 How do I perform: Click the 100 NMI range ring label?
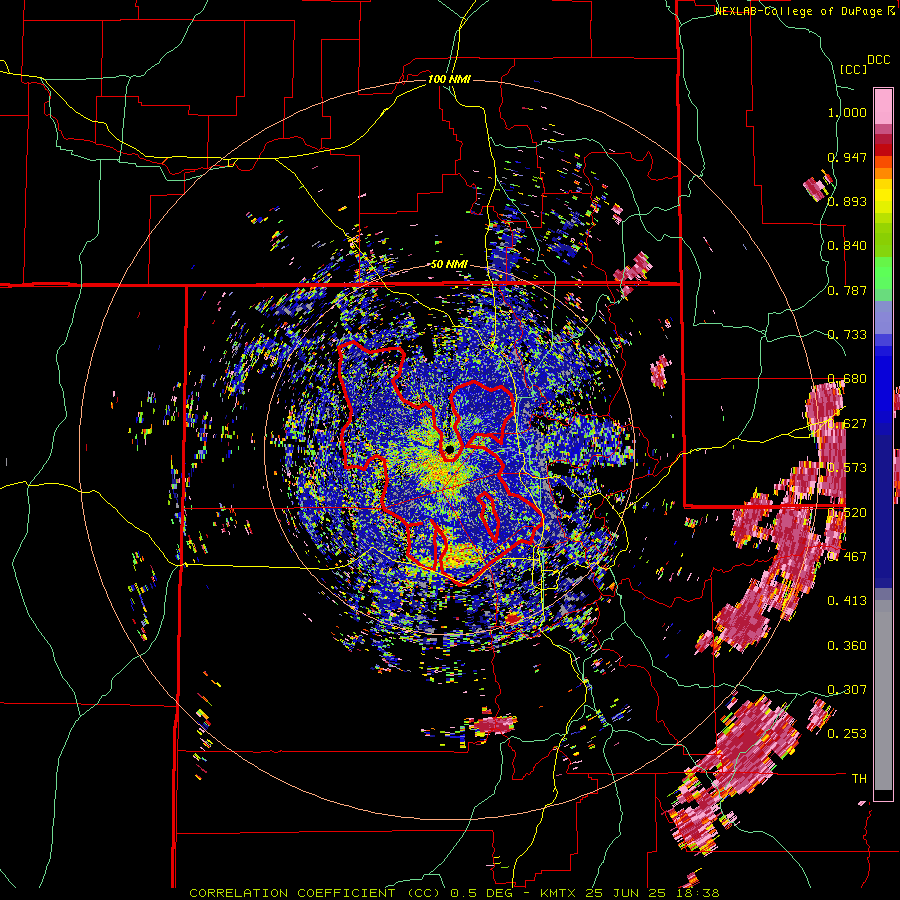click(x=449, y=79)
